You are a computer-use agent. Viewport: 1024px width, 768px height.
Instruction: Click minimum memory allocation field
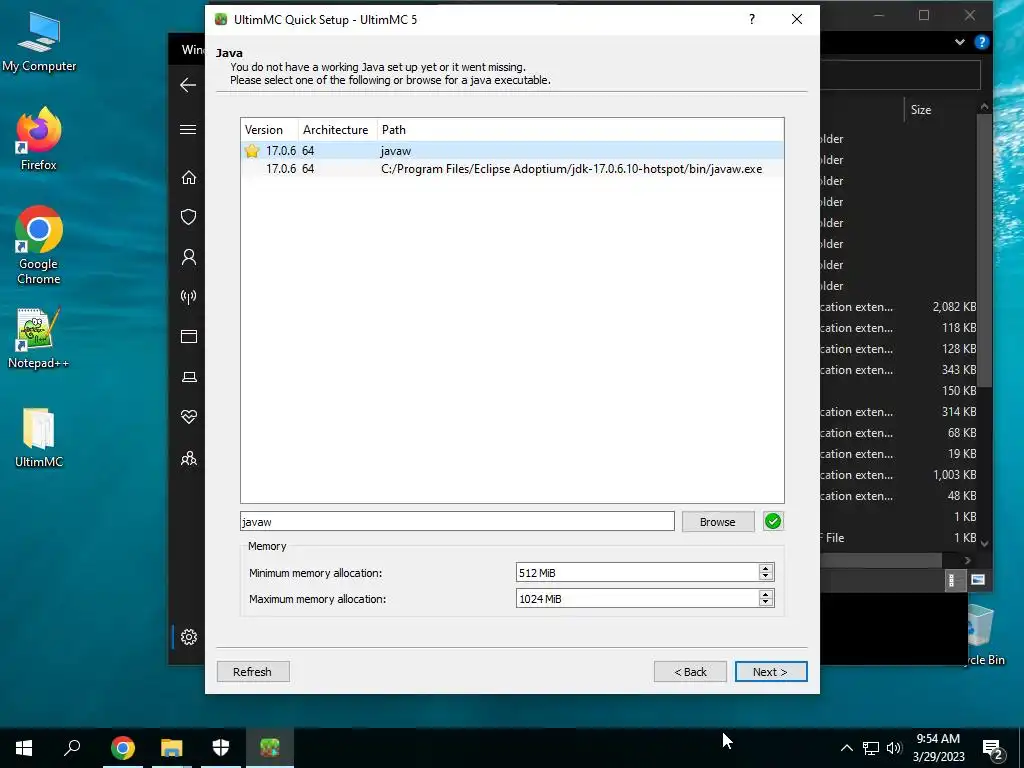click(637, 572)
